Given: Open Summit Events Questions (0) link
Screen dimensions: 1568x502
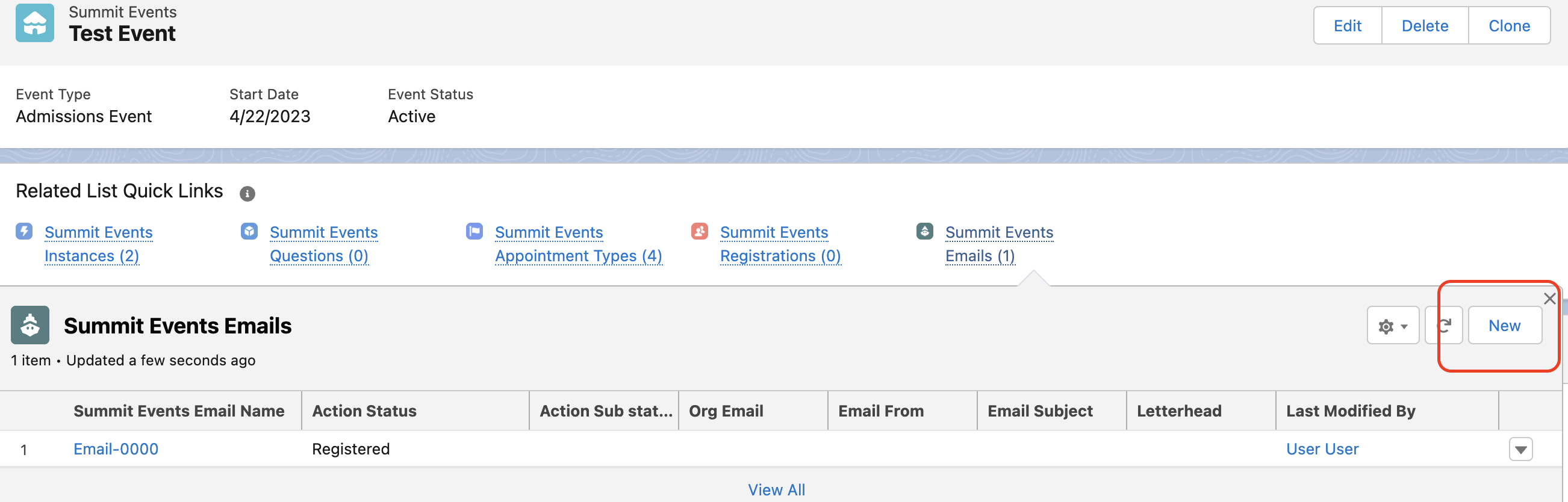Looking at the screenshot, I should [x=324, y=244].
